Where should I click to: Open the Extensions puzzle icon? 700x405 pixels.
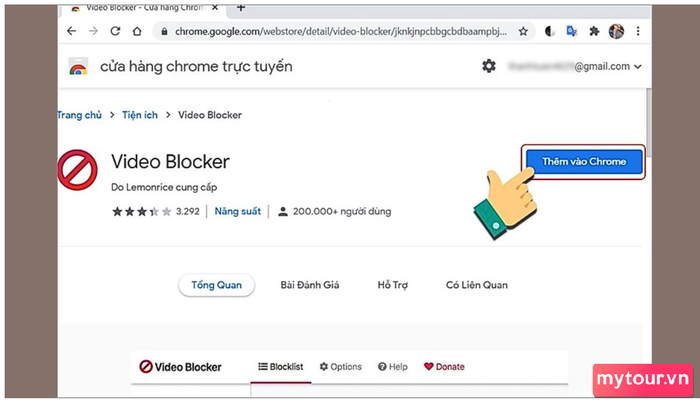[594, 31]
